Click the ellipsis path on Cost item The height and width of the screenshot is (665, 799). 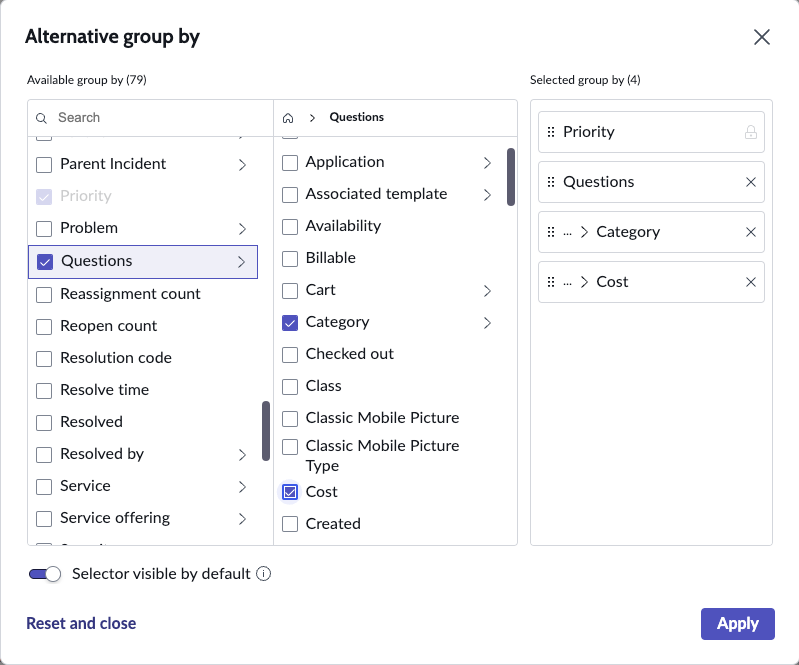point(567,283)
